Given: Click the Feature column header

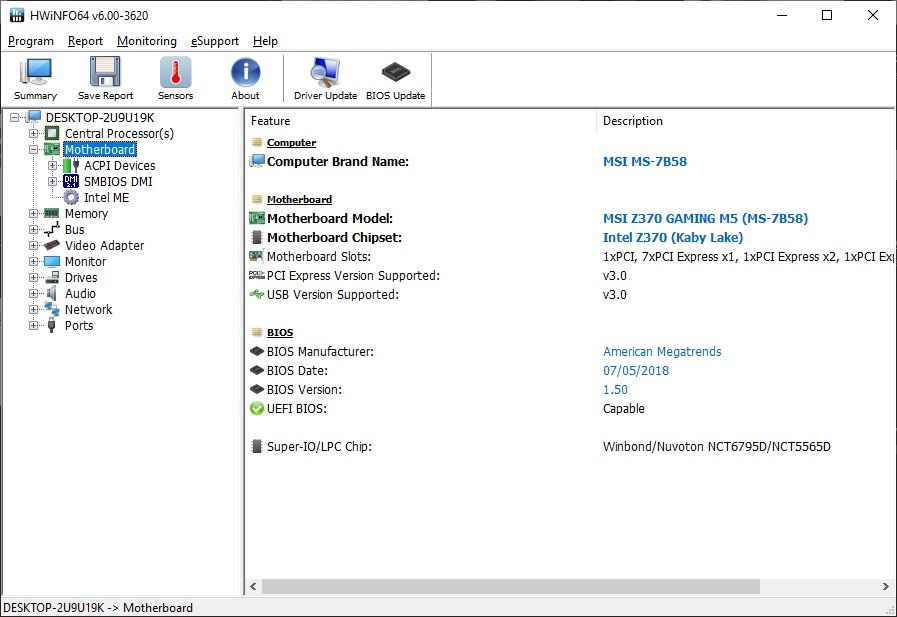Looking at the screenshot, I should tap(421, 121).
